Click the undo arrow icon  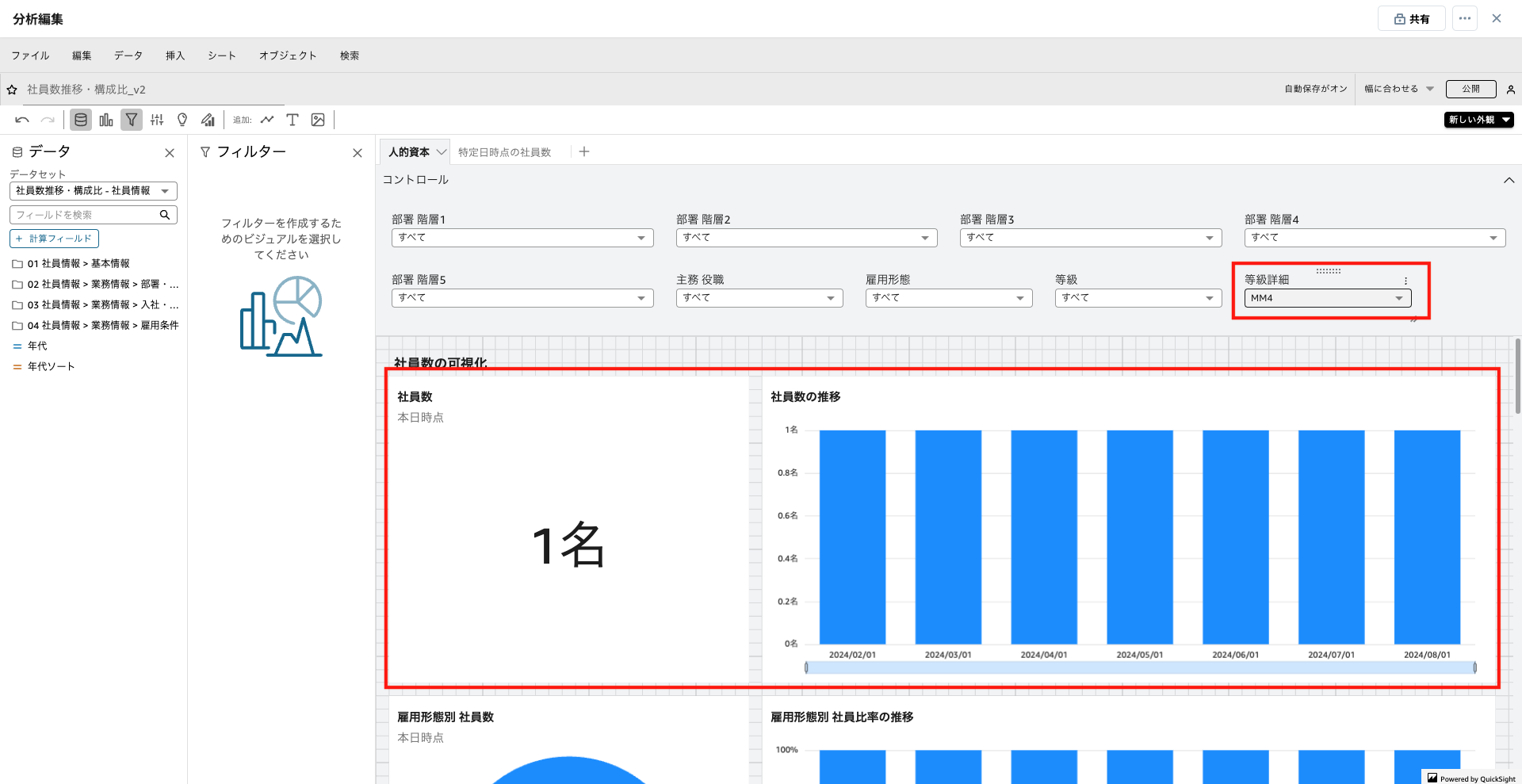pos(22,120)
